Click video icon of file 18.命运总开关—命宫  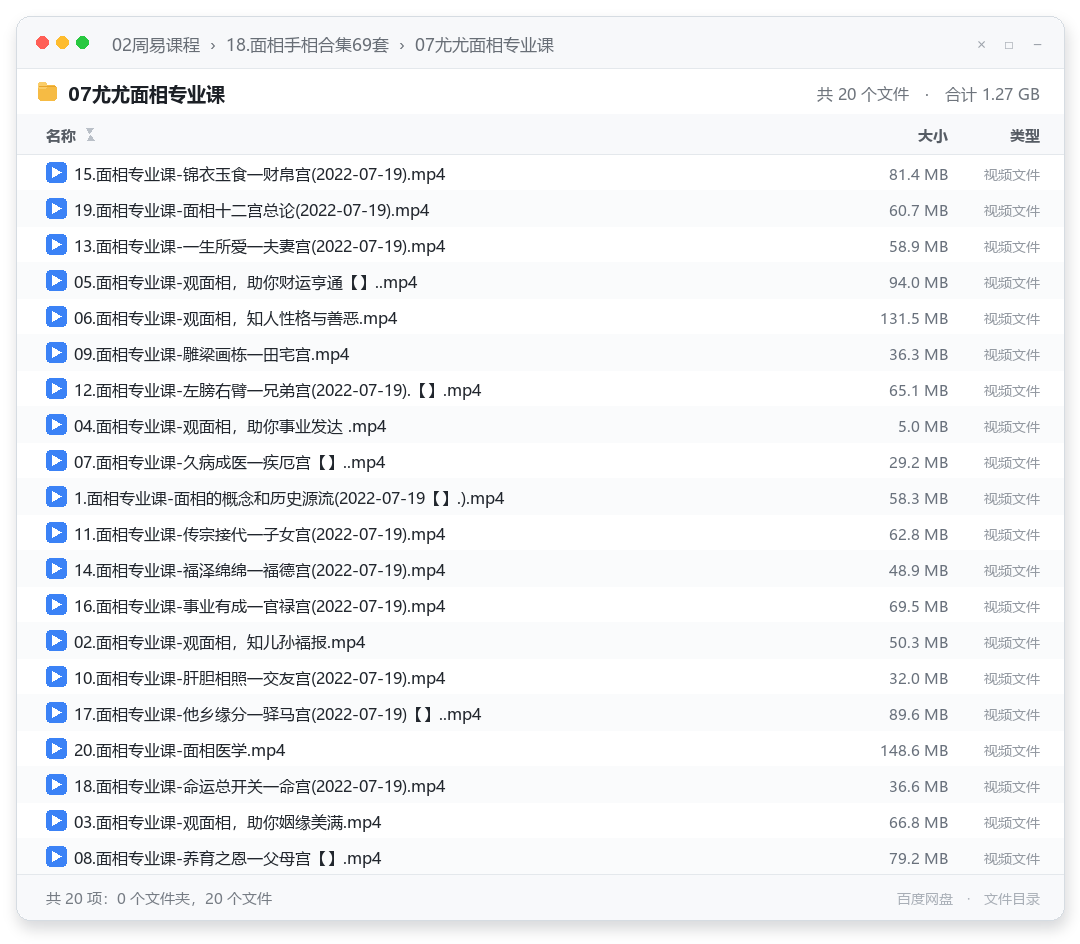(x=56, y=785)
